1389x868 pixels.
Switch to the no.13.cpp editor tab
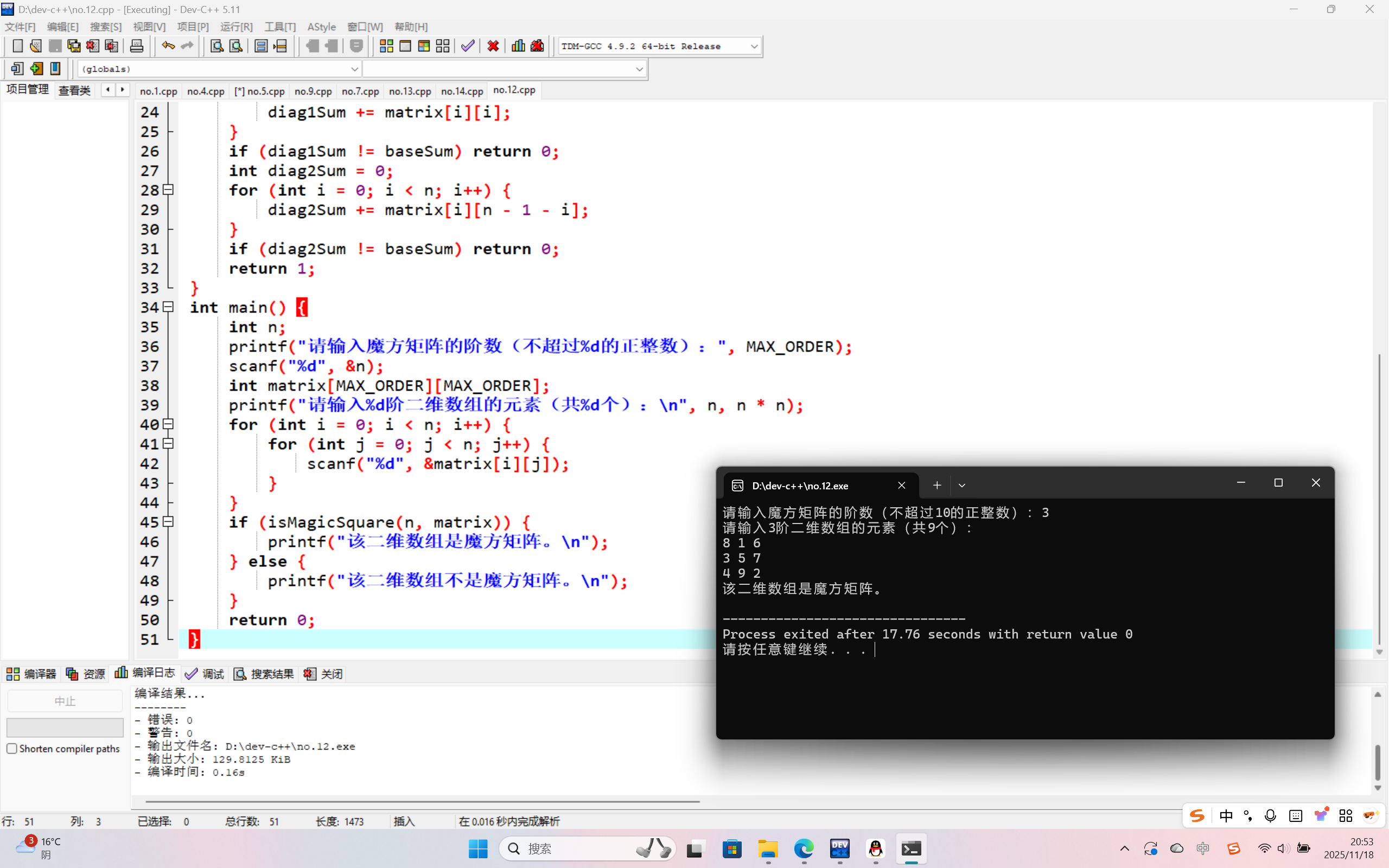[410, 91]
